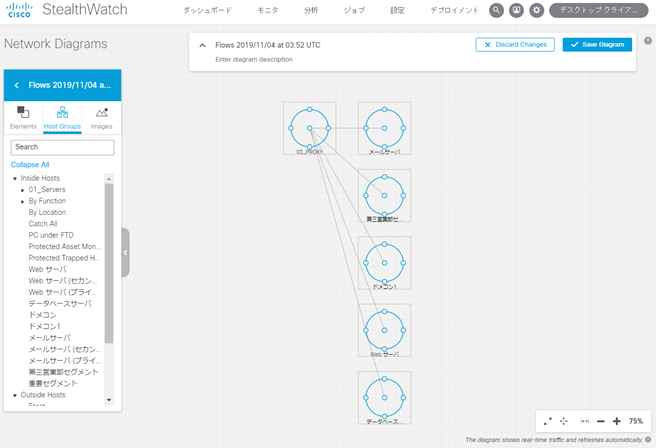Switch to the Images tab
Viewport: 656px width, 448px height.
(x=101, y=116)
